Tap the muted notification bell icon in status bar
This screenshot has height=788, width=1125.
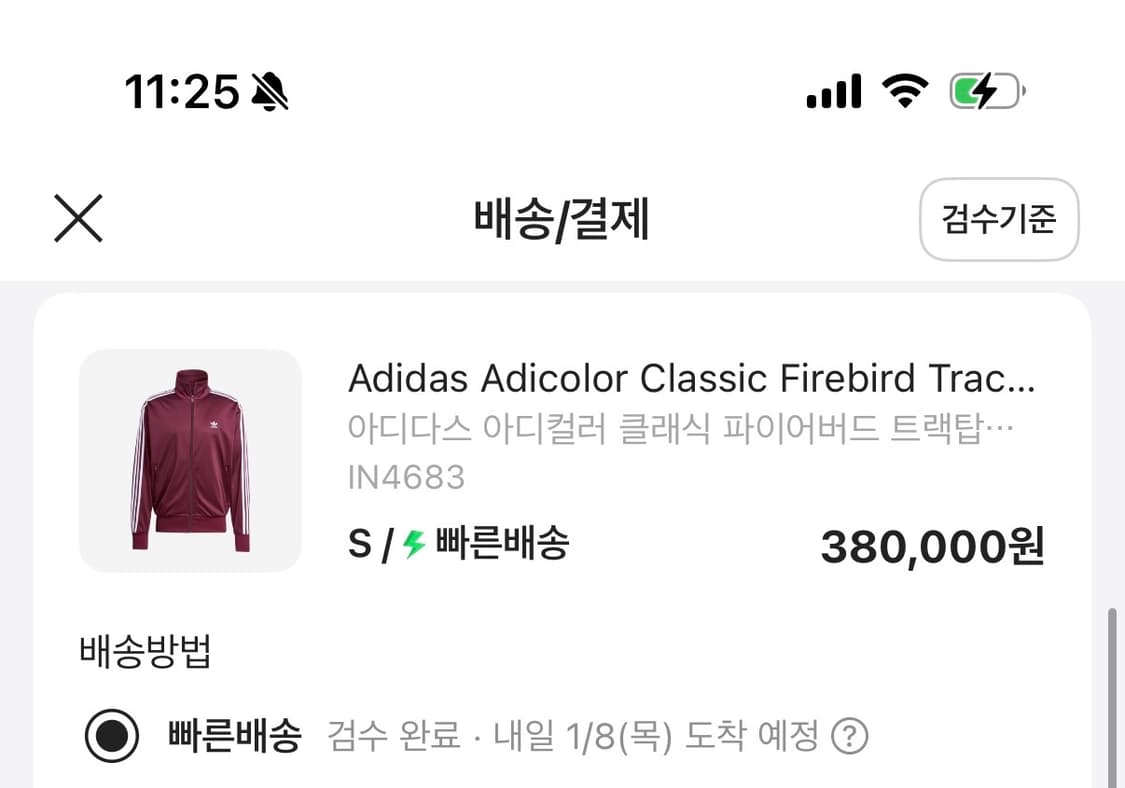click(x=268, y=90)
